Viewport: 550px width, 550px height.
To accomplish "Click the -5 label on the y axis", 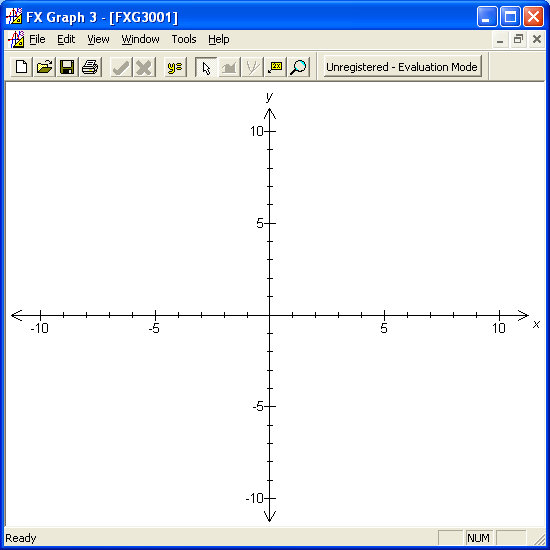I will 258,407.
